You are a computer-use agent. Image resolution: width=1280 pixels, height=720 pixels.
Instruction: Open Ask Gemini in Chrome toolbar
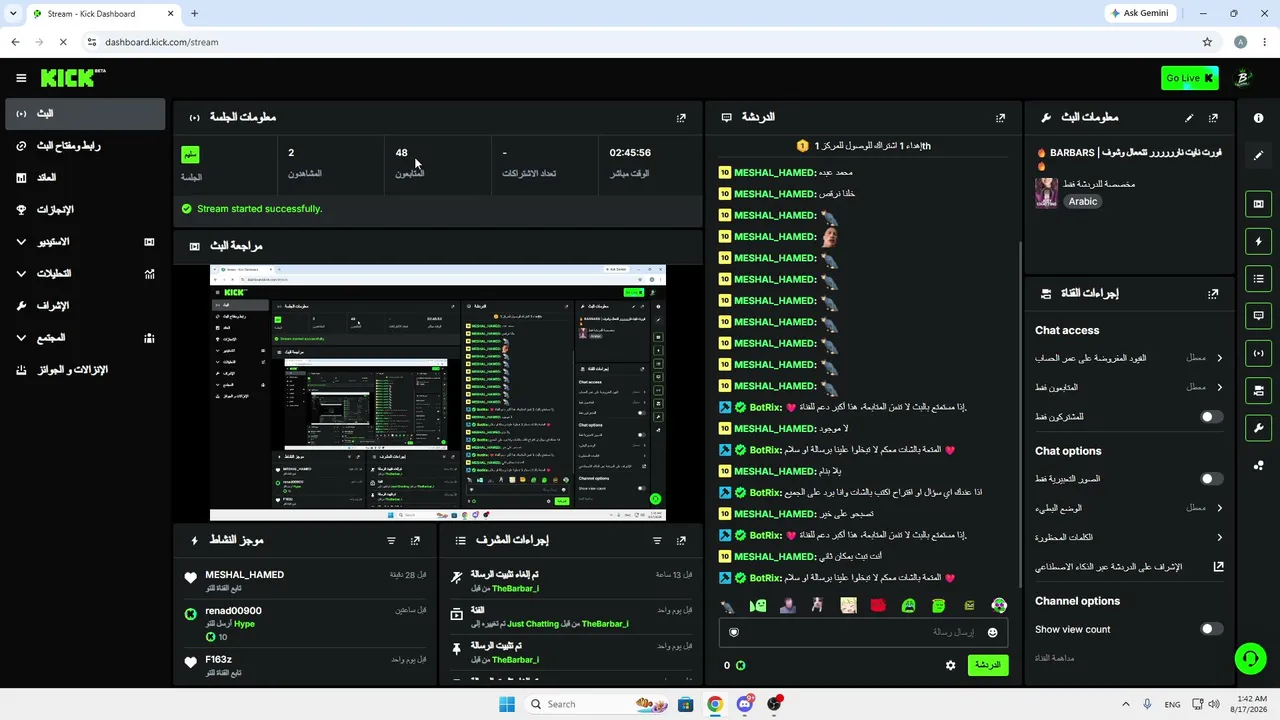(x=1140, y=13)
